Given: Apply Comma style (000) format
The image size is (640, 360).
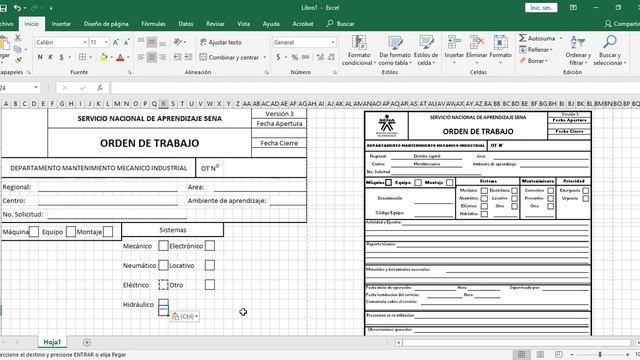Looking at the screenshot, I should pos(305,57).
